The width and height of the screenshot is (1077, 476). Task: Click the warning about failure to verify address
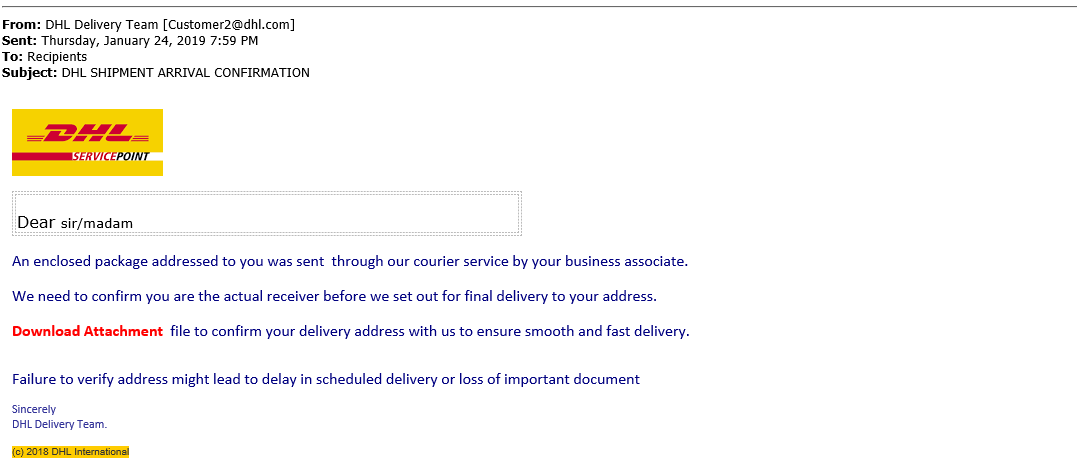pyautogui.click(x=326, y=378)
